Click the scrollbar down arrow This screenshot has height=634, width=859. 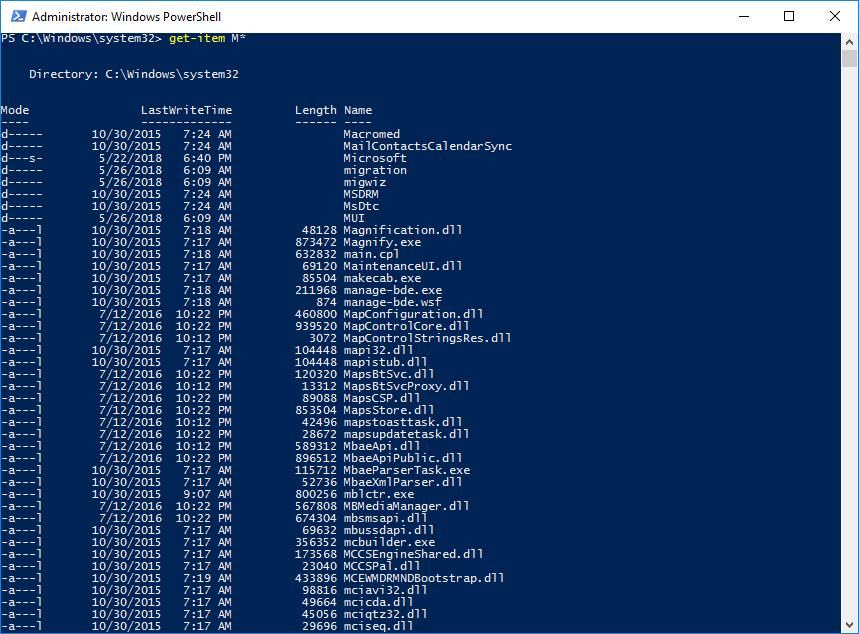850,625
